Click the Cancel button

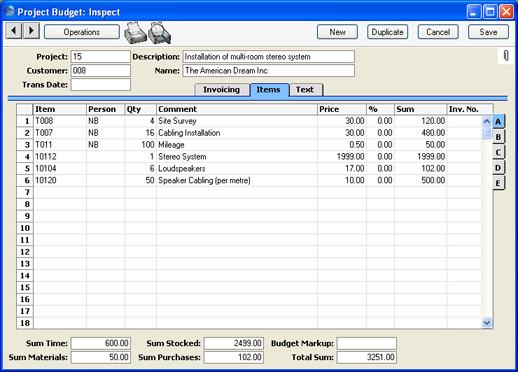click(438, 32)
